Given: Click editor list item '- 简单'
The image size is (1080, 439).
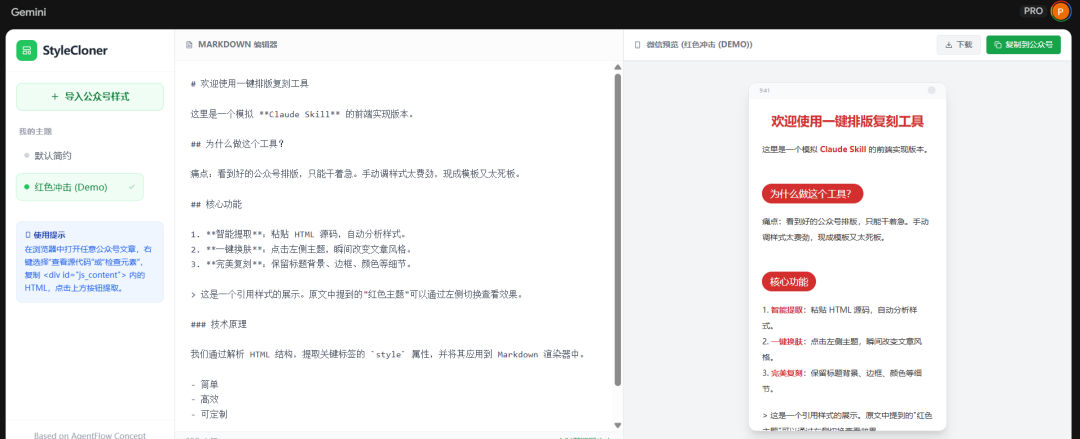Looking at the screenshot, I should point(205,385).
